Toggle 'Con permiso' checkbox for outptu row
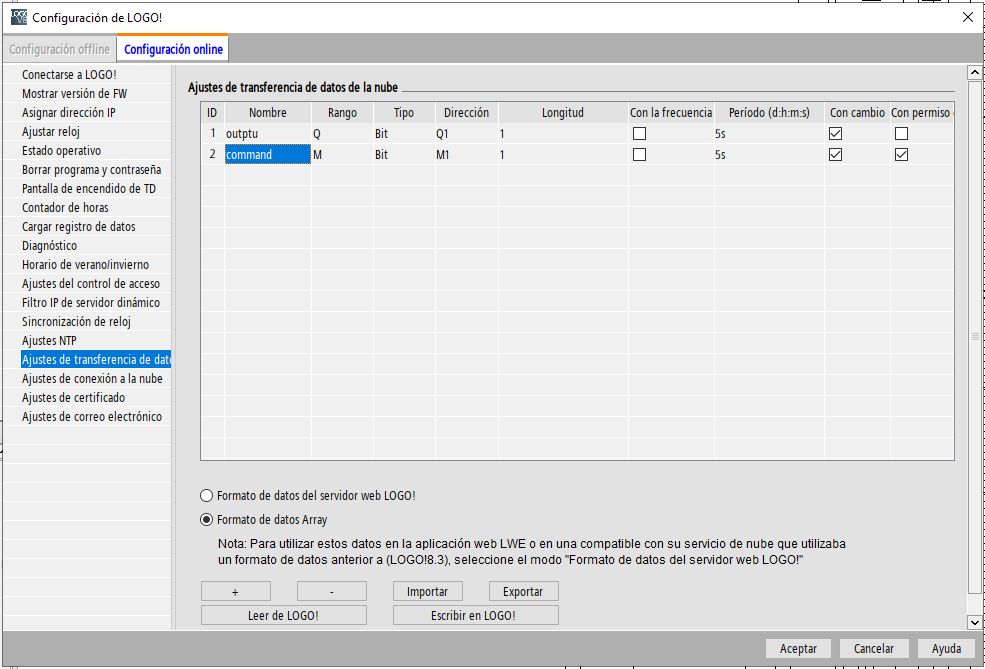 (x=901, y=133)
